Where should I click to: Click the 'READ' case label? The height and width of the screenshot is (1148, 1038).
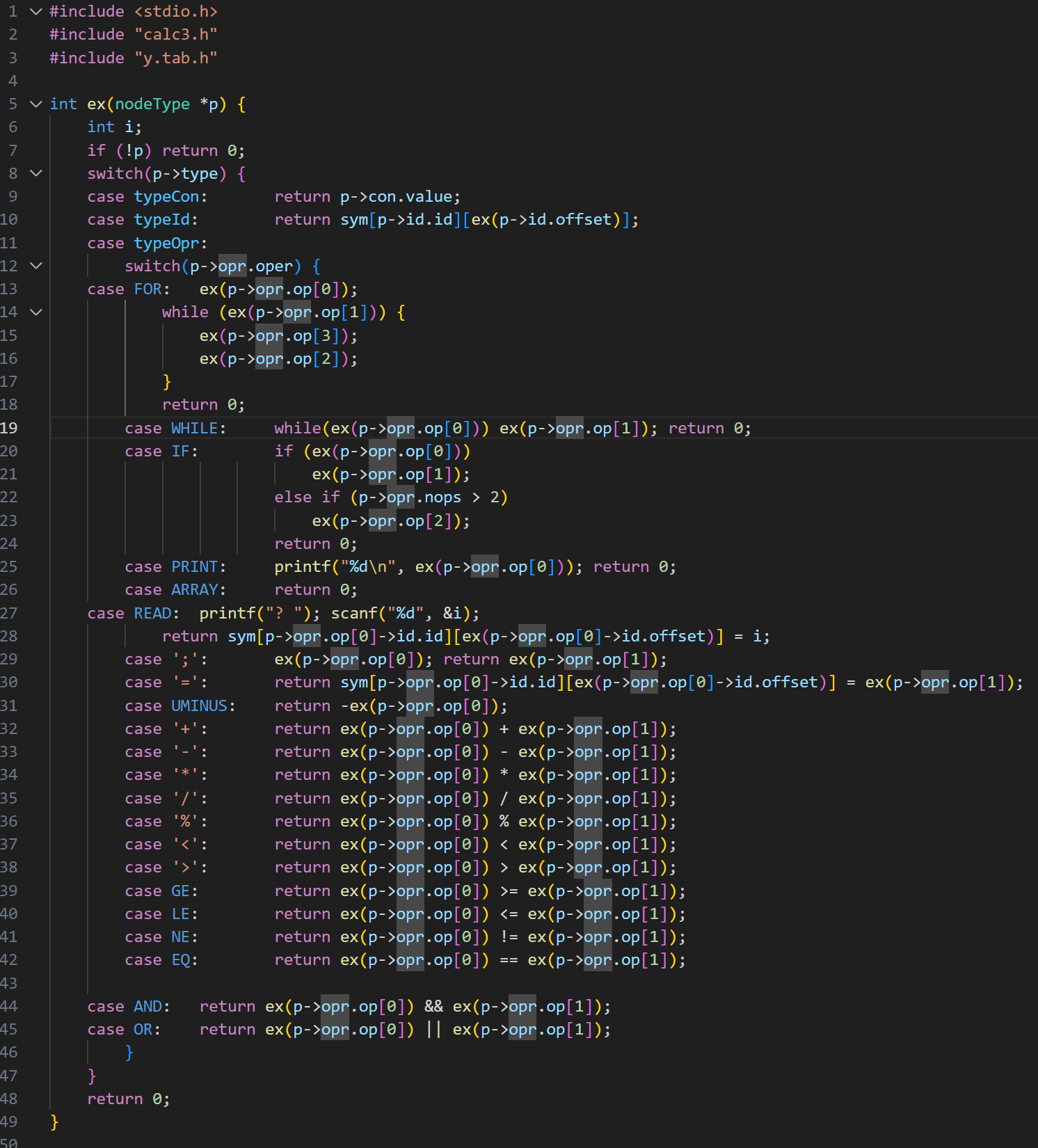coord(152,613)
